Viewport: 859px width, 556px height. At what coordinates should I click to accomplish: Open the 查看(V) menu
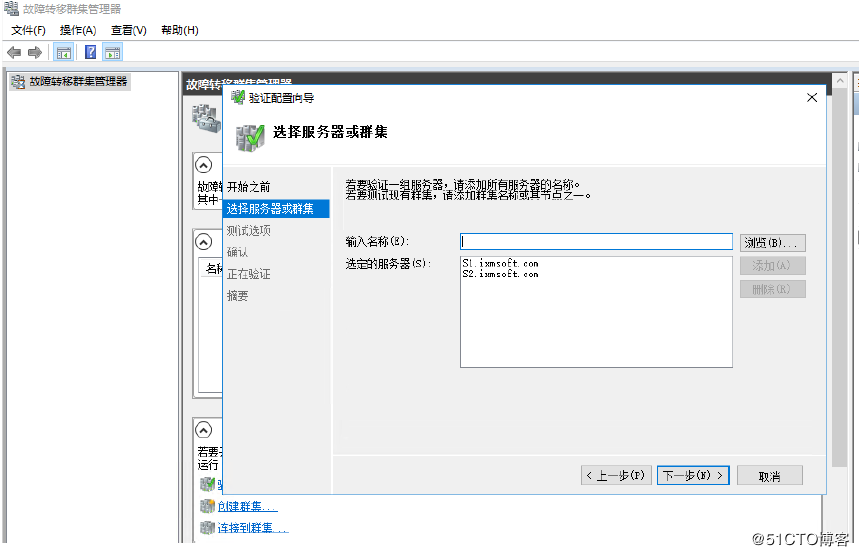tap(129, 30)
